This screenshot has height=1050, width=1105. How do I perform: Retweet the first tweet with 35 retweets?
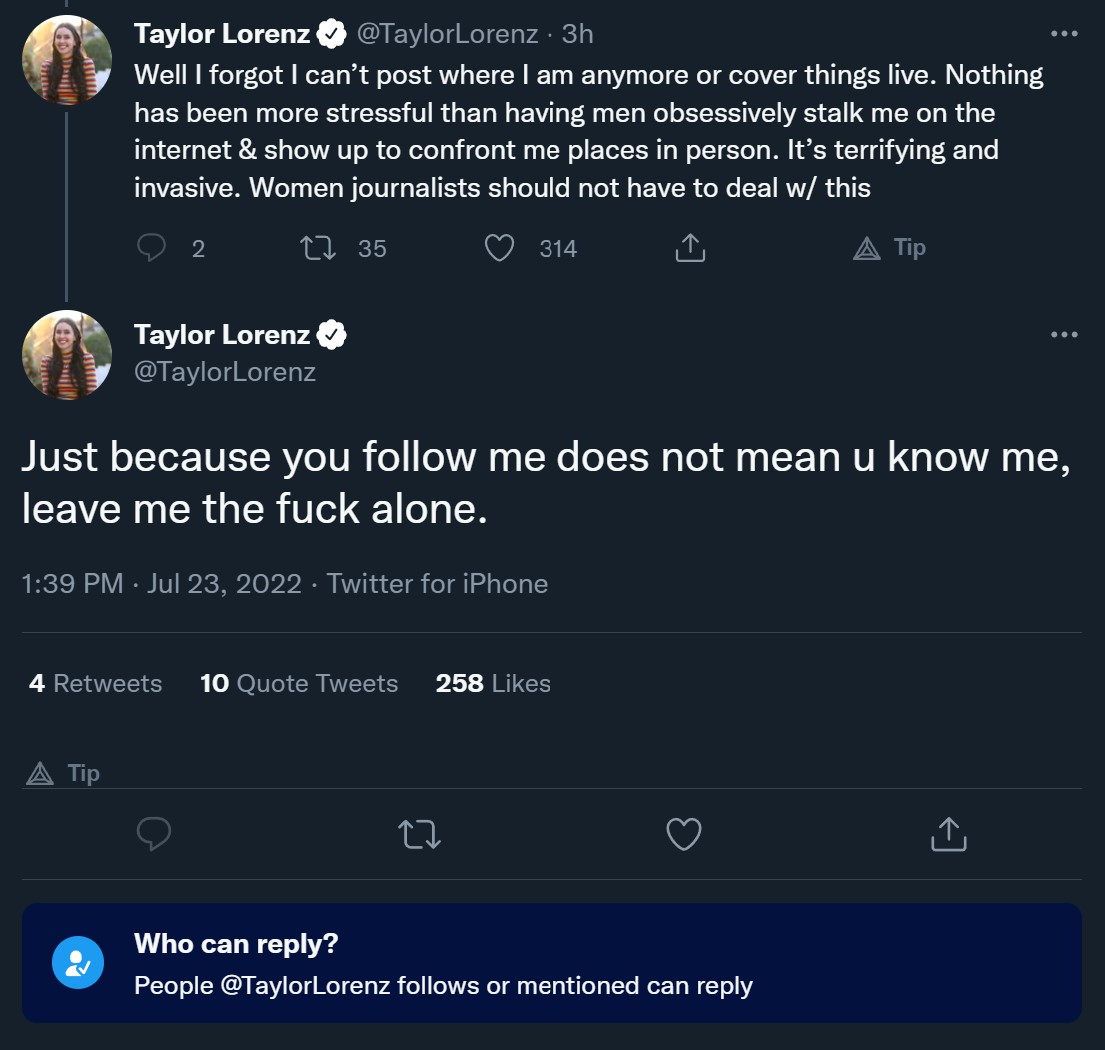[x=318, y=248]
